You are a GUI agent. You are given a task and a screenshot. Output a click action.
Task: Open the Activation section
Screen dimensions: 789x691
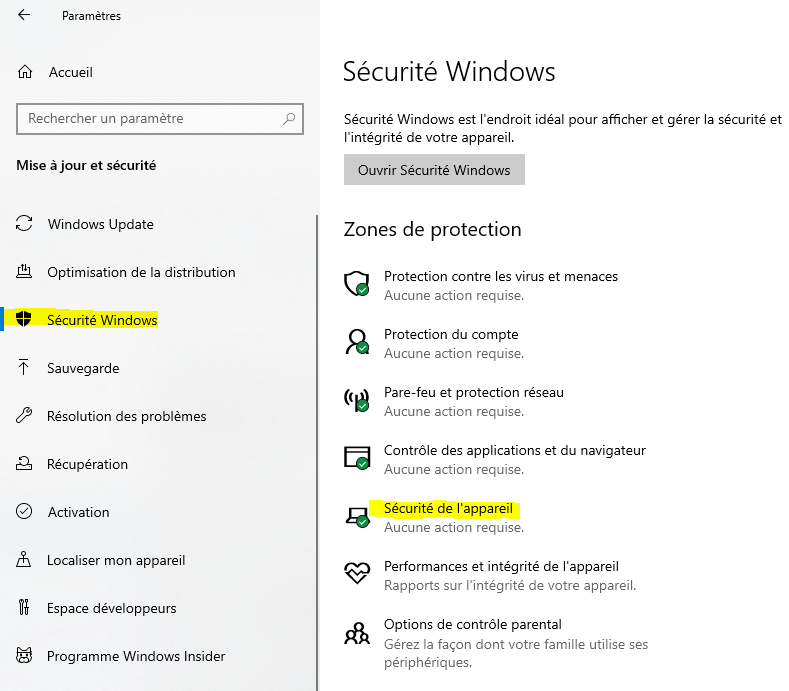point(78,512)
